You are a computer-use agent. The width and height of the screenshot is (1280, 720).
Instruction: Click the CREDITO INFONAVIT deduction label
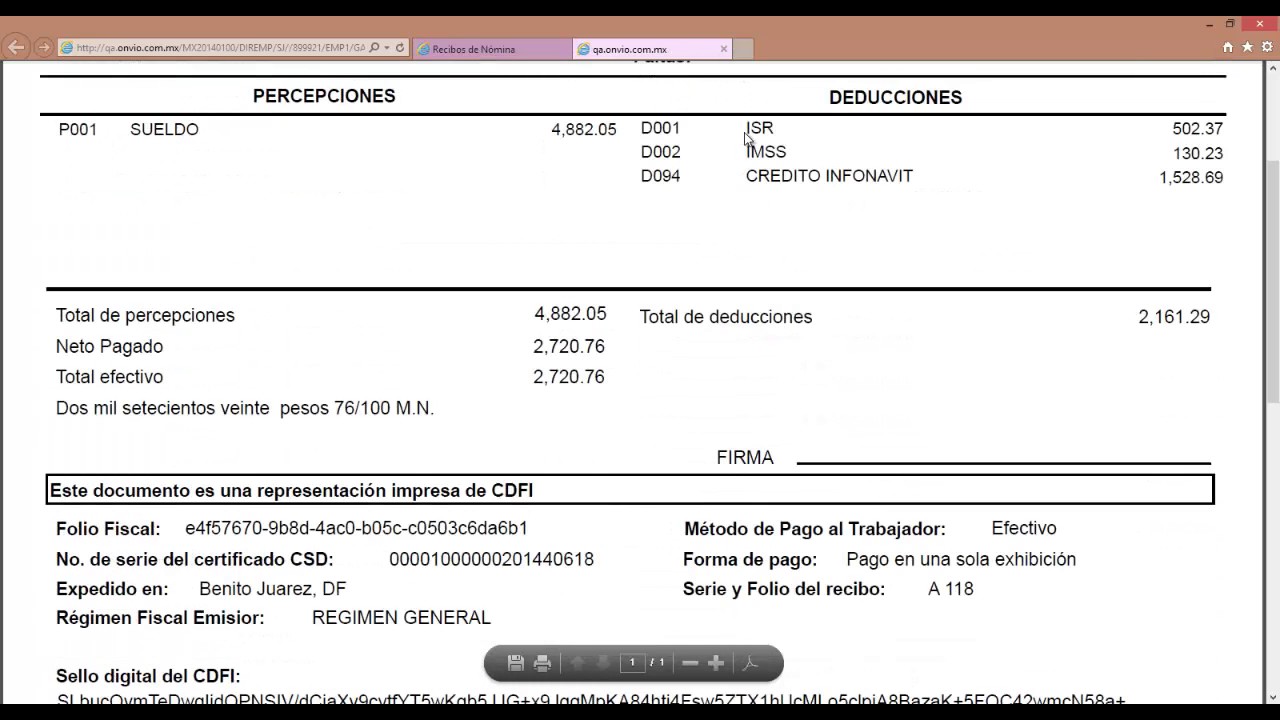pyautogui.click(x=829, y=176)
